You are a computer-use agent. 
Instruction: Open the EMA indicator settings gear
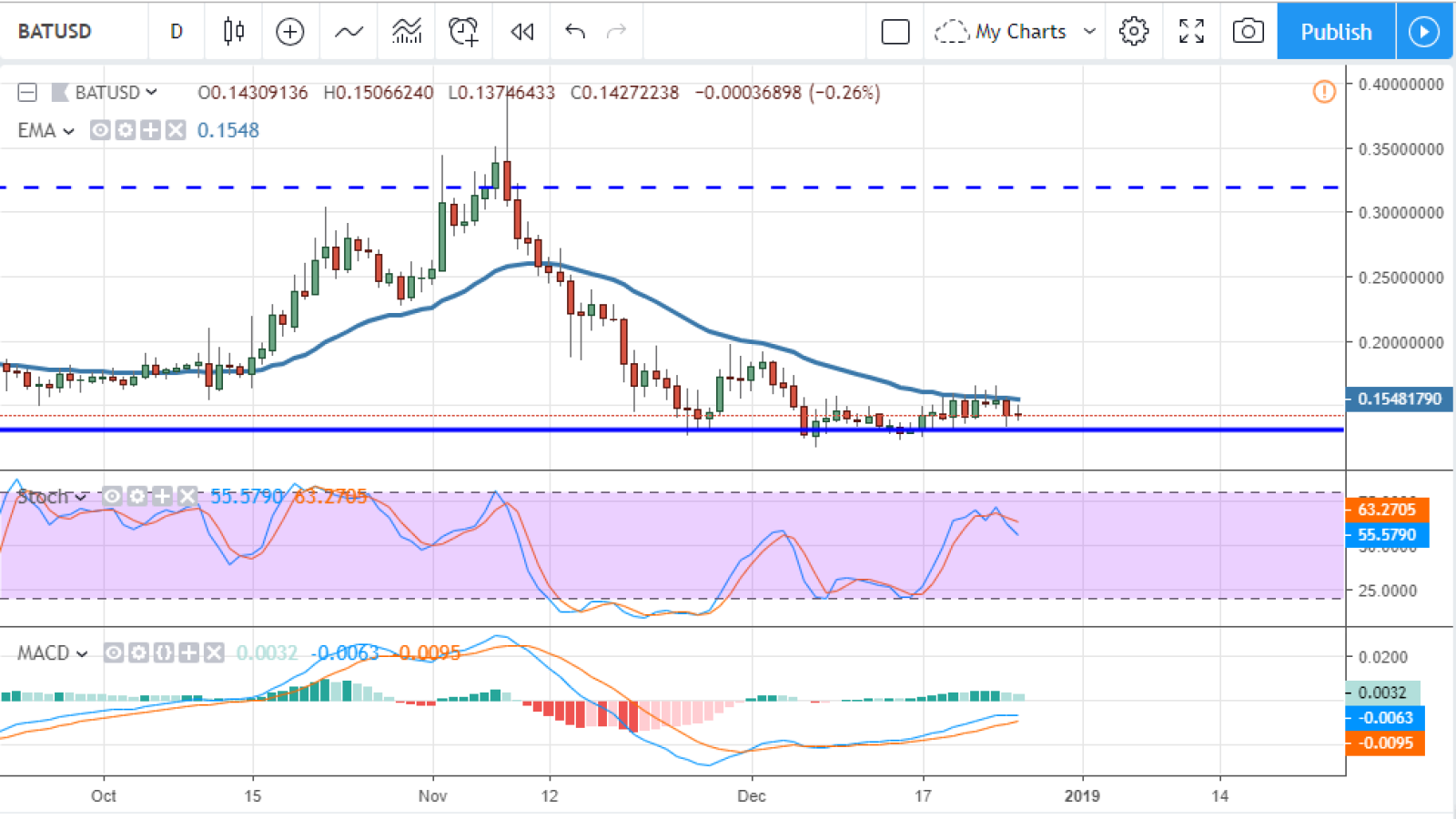coord(126,130)
